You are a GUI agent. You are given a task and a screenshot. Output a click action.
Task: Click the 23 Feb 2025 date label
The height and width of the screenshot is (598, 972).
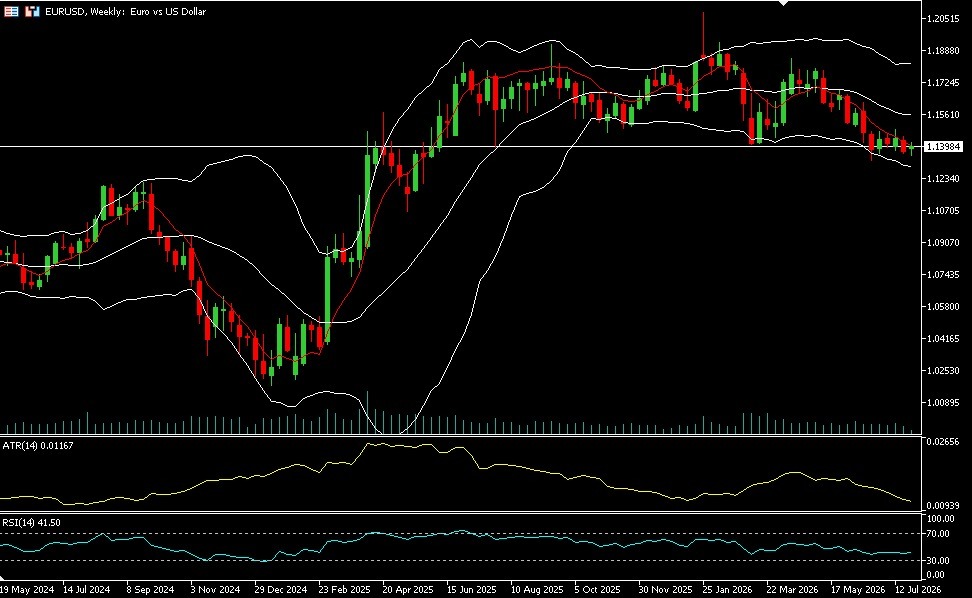pos(344,589)
